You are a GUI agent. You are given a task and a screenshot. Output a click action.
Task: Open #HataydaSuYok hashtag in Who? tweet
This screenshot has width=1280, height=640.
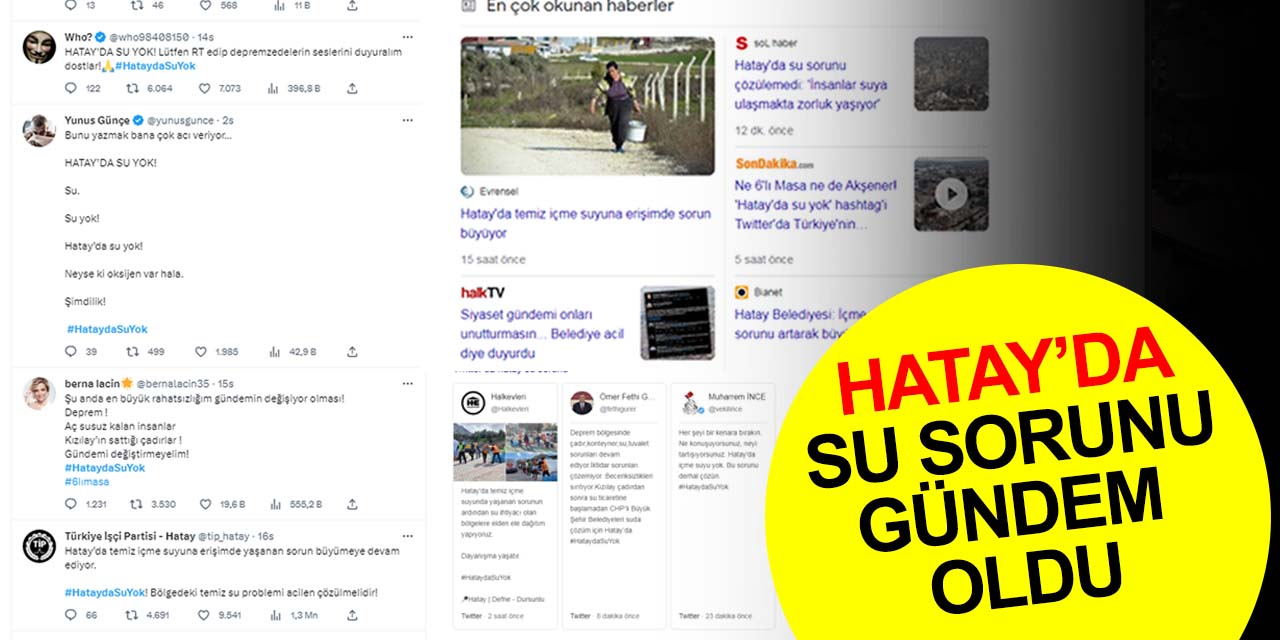coord(155,66)
